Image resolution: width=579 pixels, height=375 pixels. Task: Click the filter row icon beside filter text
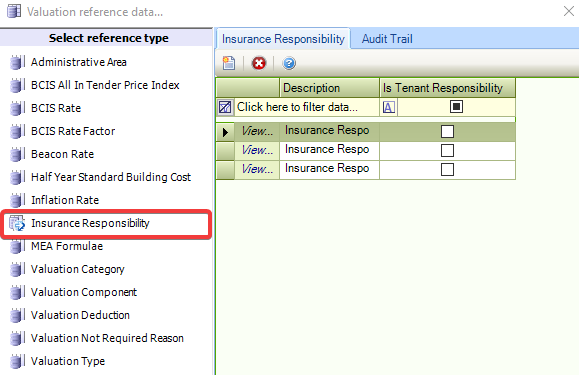225,107
